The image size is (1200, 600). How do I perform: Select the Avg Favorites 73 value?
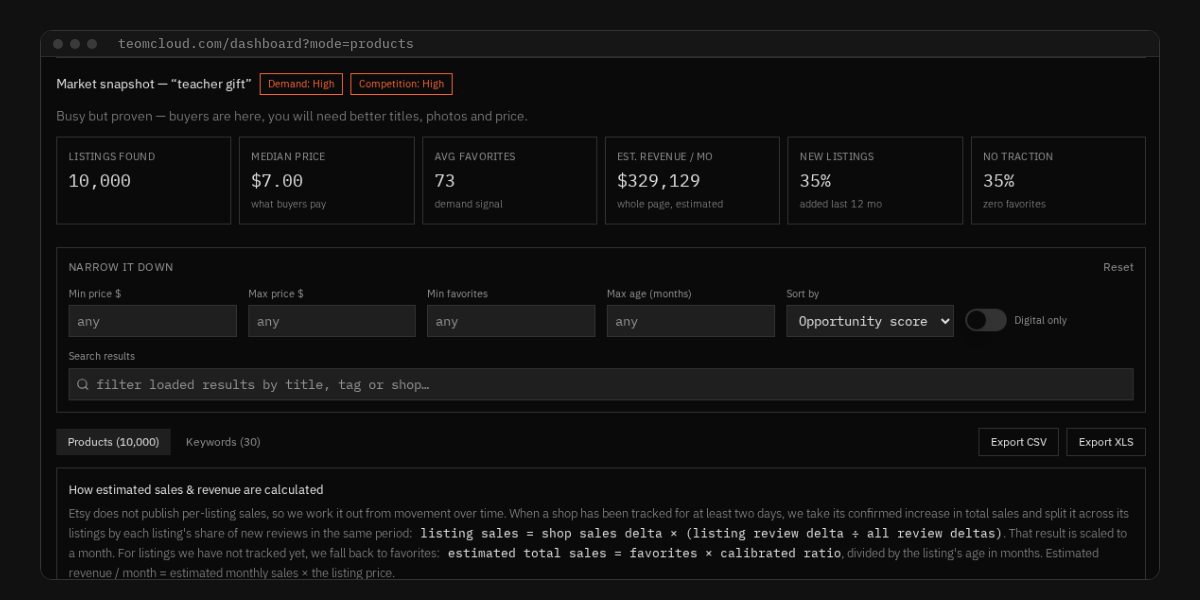pyautogui.click(x=445, y=181)
